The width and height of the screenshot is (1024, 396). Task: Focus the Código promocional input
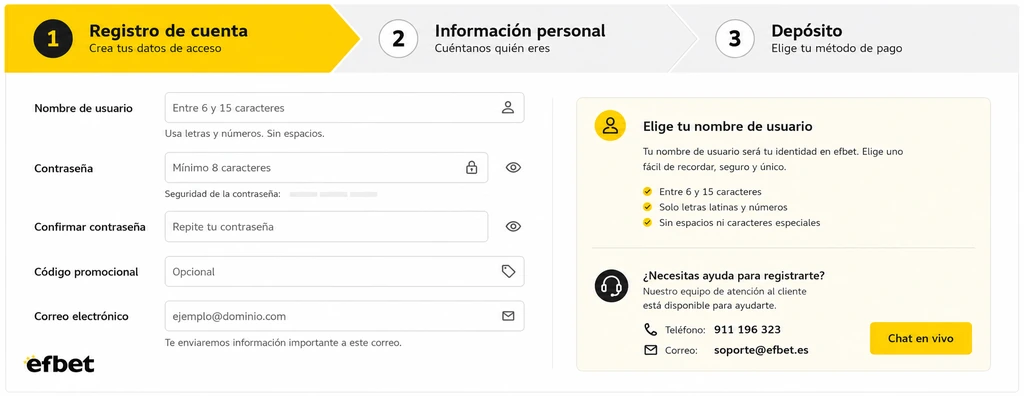[344, 271]
